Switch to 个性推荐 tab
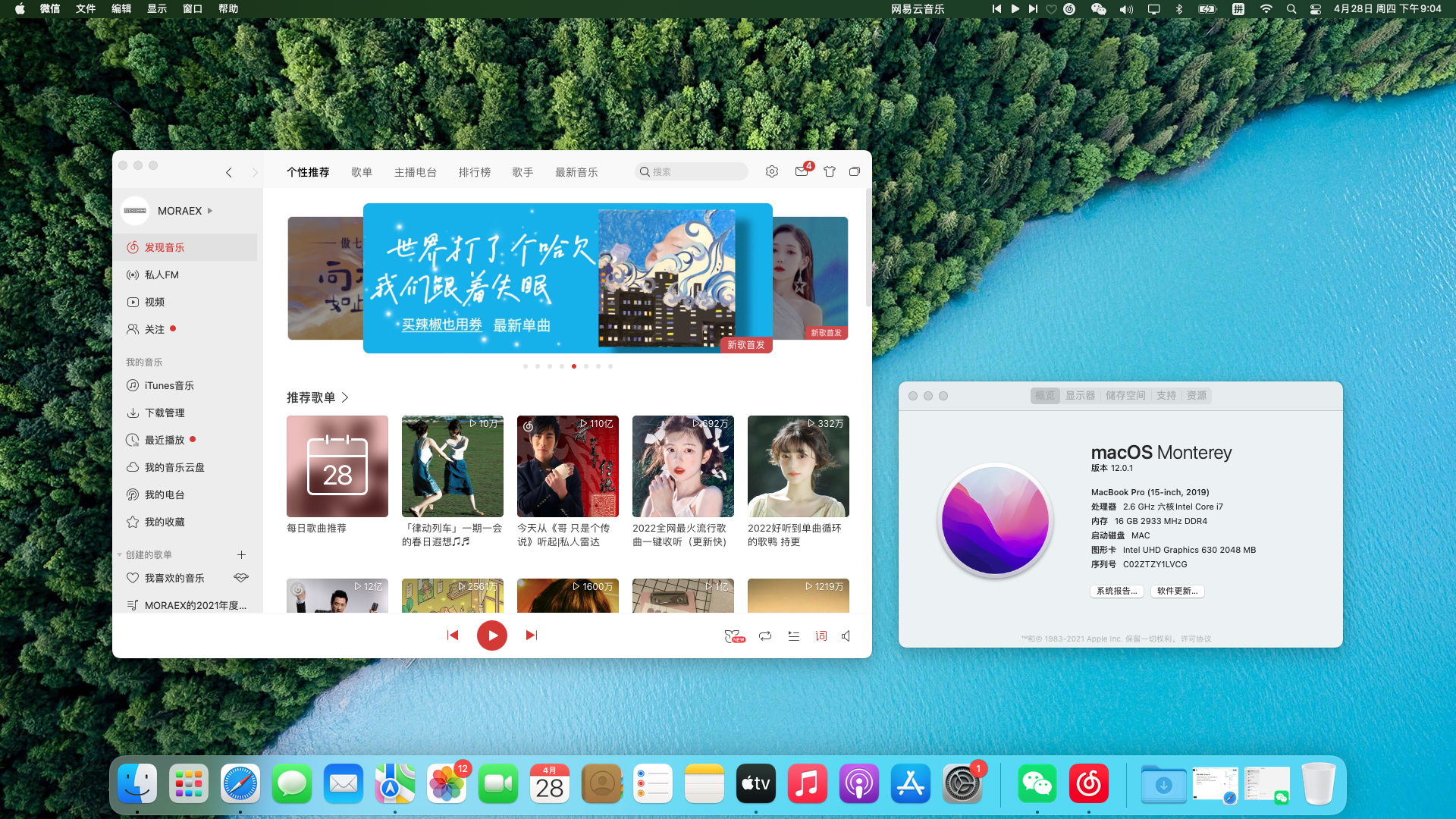Image resolution: width=1456 pixels, height=819 pixels. point(308,172)
